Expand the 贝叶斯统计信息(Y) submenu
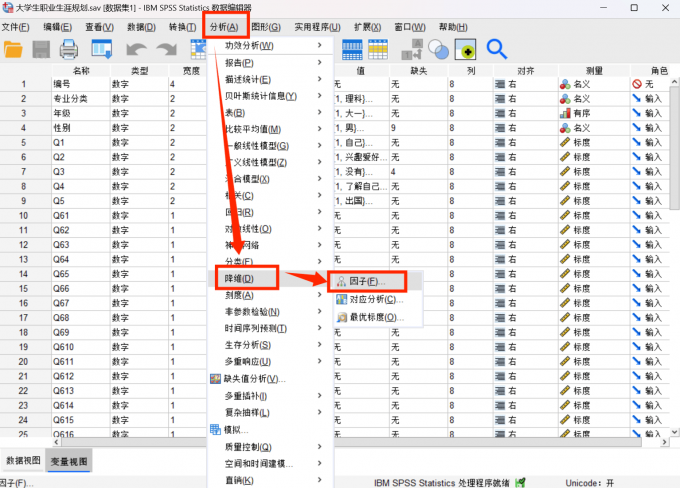This screenshot has height=488, width=680. click(x=319, y=96)
